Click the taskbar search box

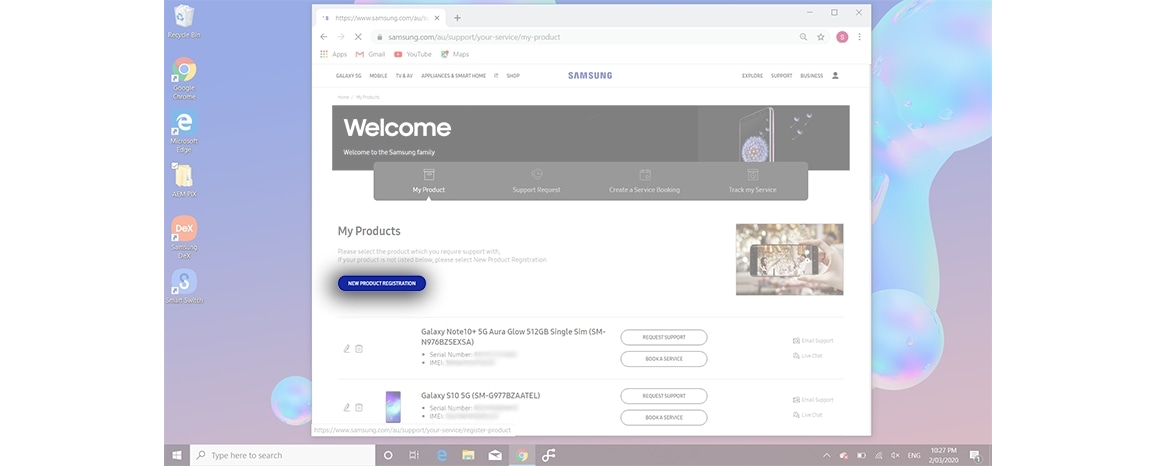coord(283,455)
